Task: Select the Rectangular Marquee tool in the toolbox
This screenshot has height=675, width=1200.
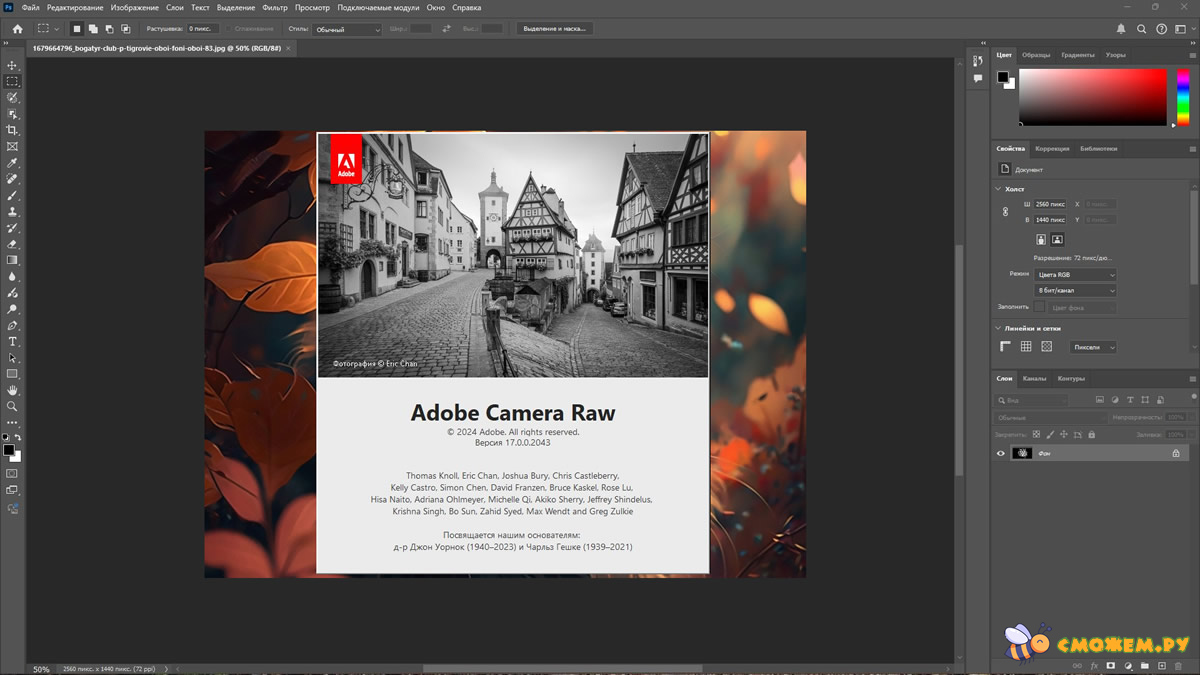Action: (x=12, y=81)
